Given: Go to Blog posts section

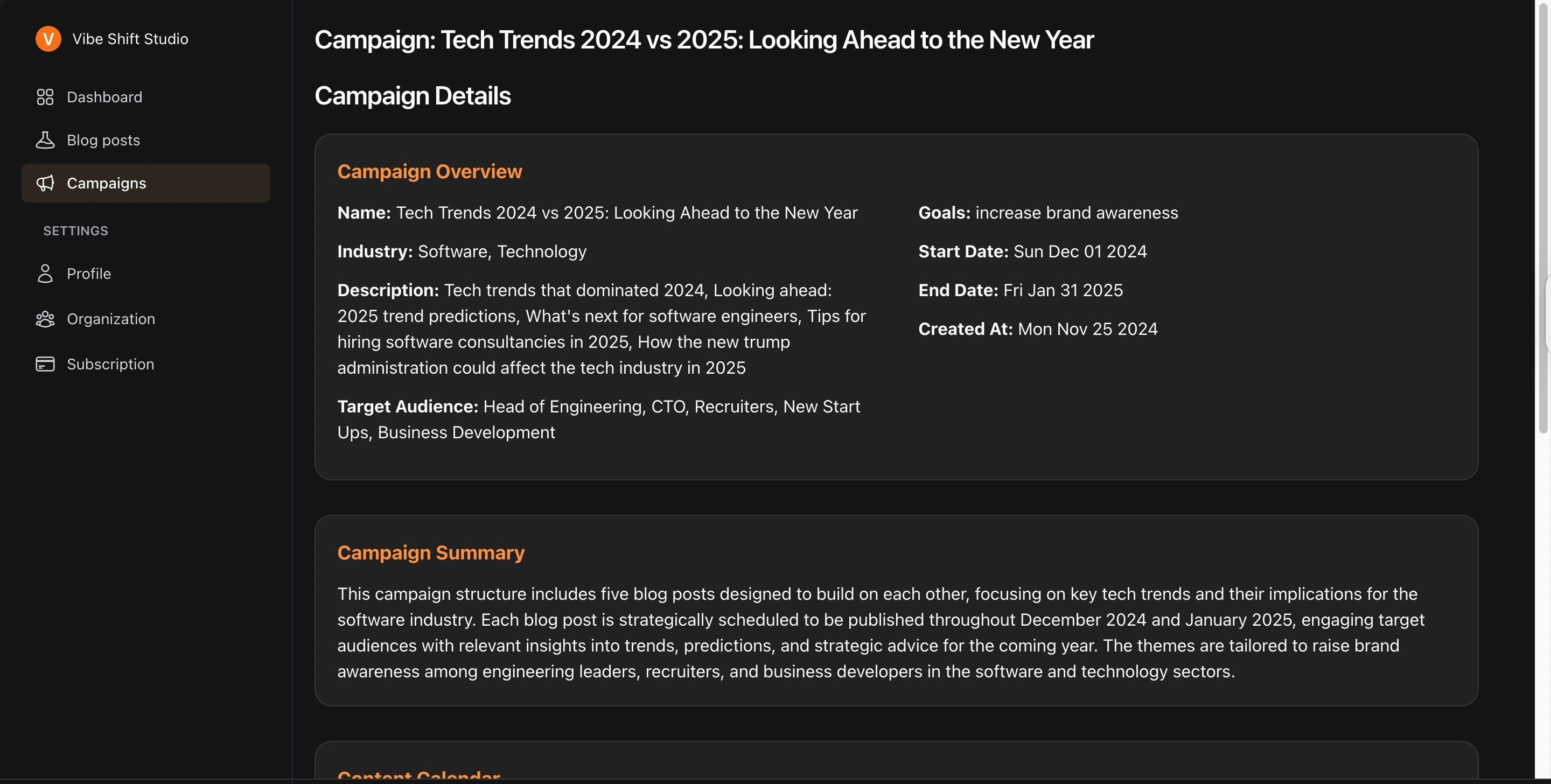Looking at the screenshot, I should click(x=103, y=139).
